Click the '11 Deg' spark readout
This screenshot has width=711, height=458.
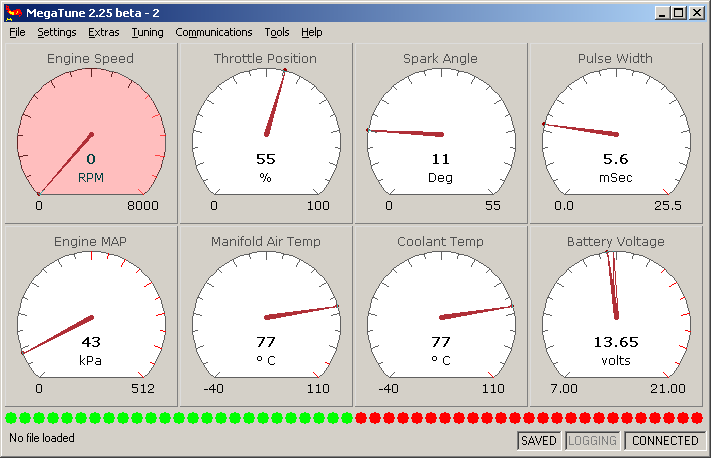pyautogui.click(x=441, y=168)
